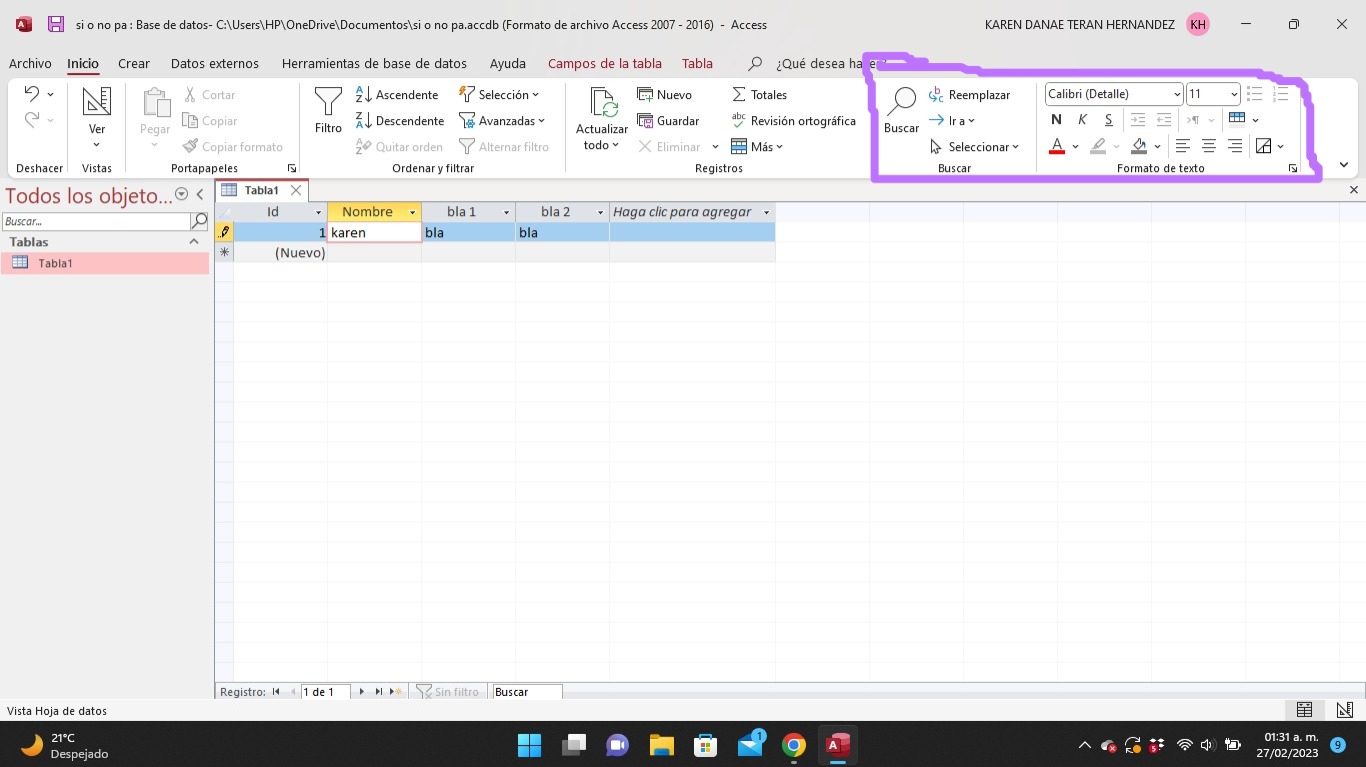Toggle italic (K) formatting

click(1082, 120)
